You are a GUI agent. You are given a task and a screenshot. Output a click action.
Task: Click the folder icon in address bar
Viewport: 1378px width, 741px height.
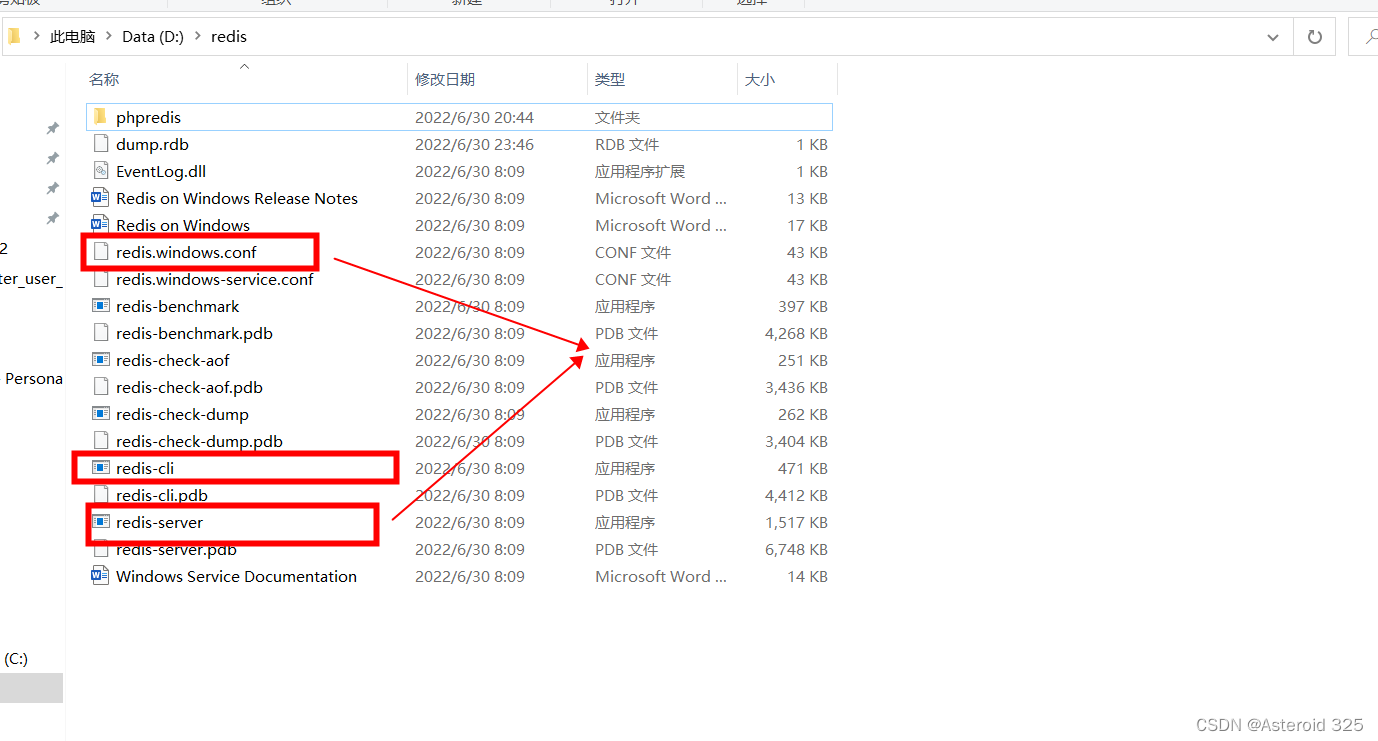[14, 36]
